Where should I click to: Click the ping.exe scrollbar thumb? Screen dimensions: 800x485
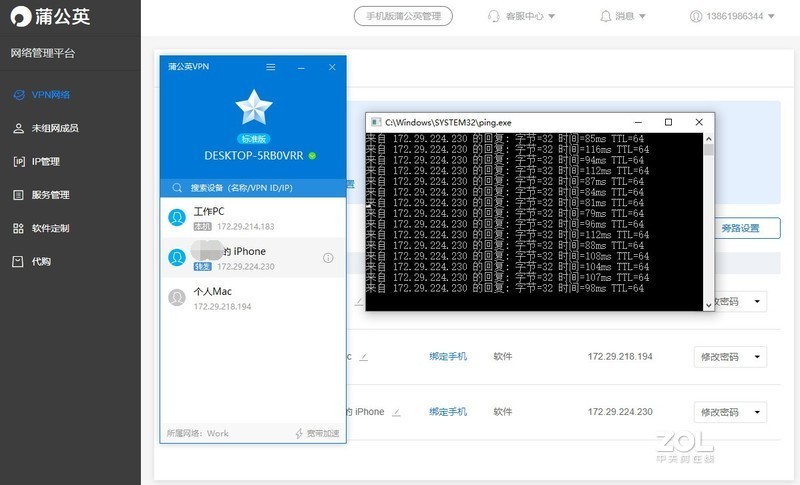coord(709,150)
